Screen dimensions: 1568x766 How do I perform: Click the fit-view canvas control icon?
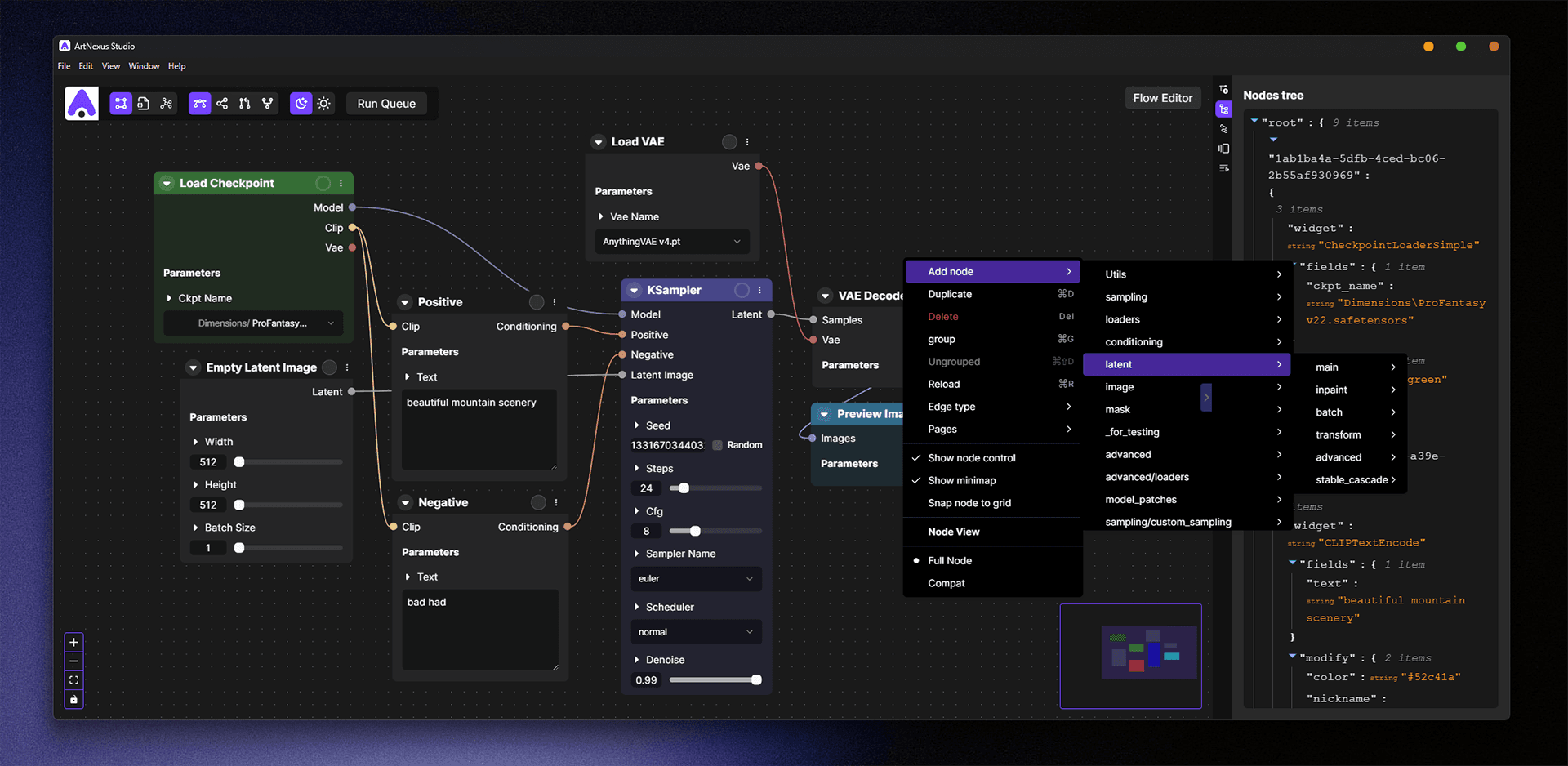tap(73, 680)
